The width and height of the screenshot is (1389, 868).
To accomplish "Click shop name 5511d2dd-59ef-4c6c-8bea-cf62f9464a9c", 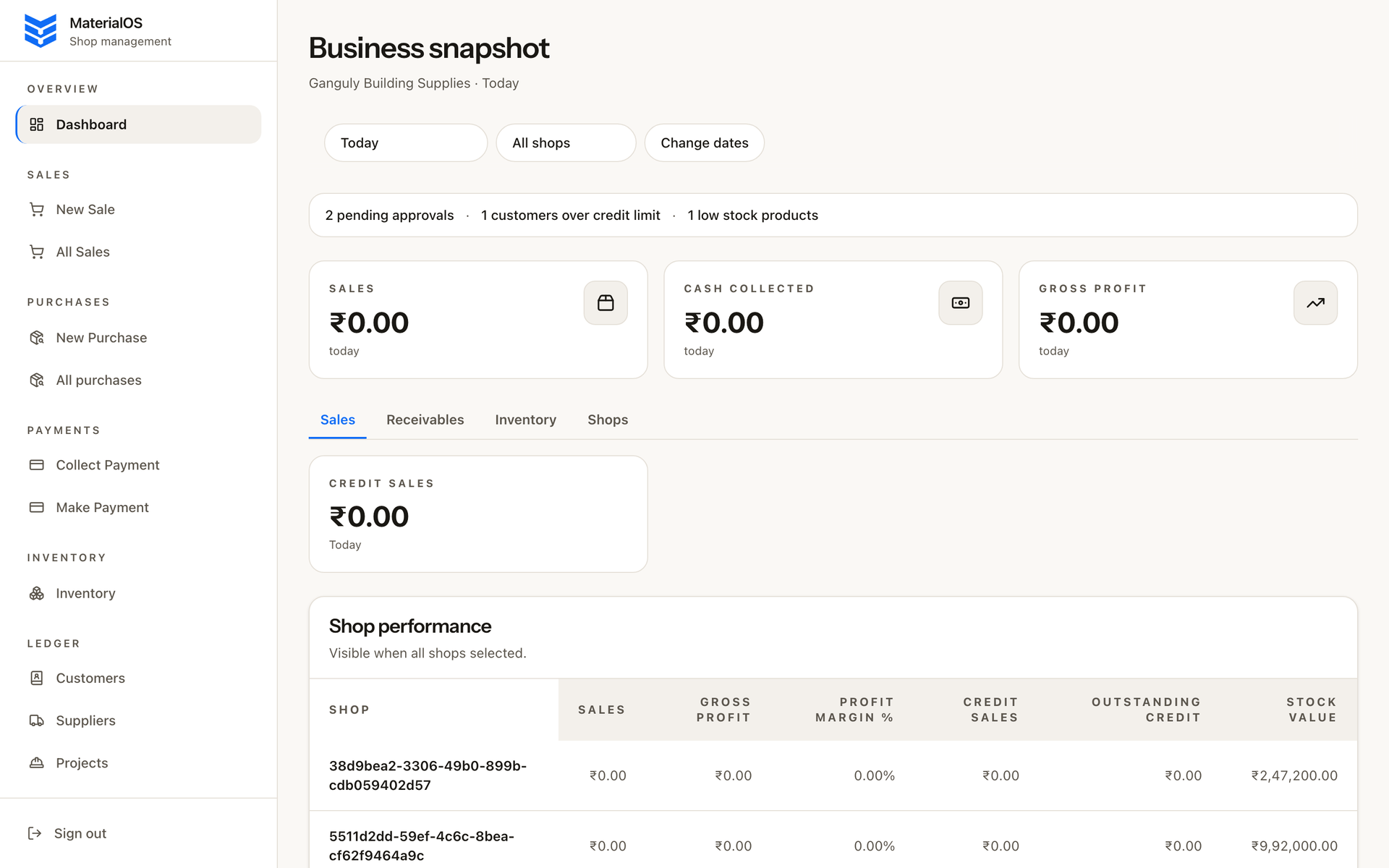I will point(422,846).
